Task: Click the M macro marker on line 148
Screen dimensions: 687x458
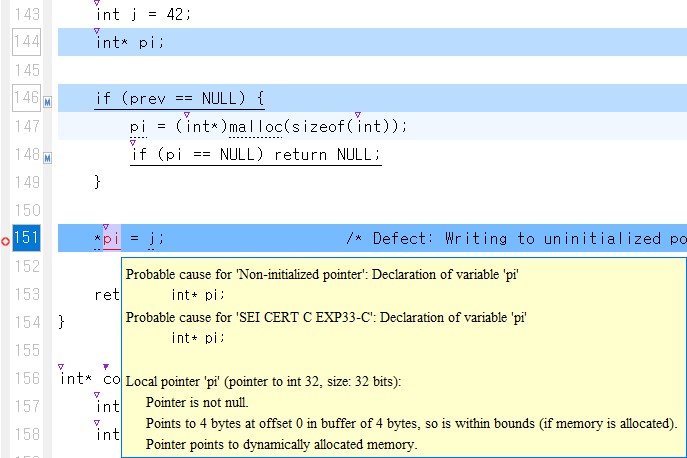Action: point(47,157)
